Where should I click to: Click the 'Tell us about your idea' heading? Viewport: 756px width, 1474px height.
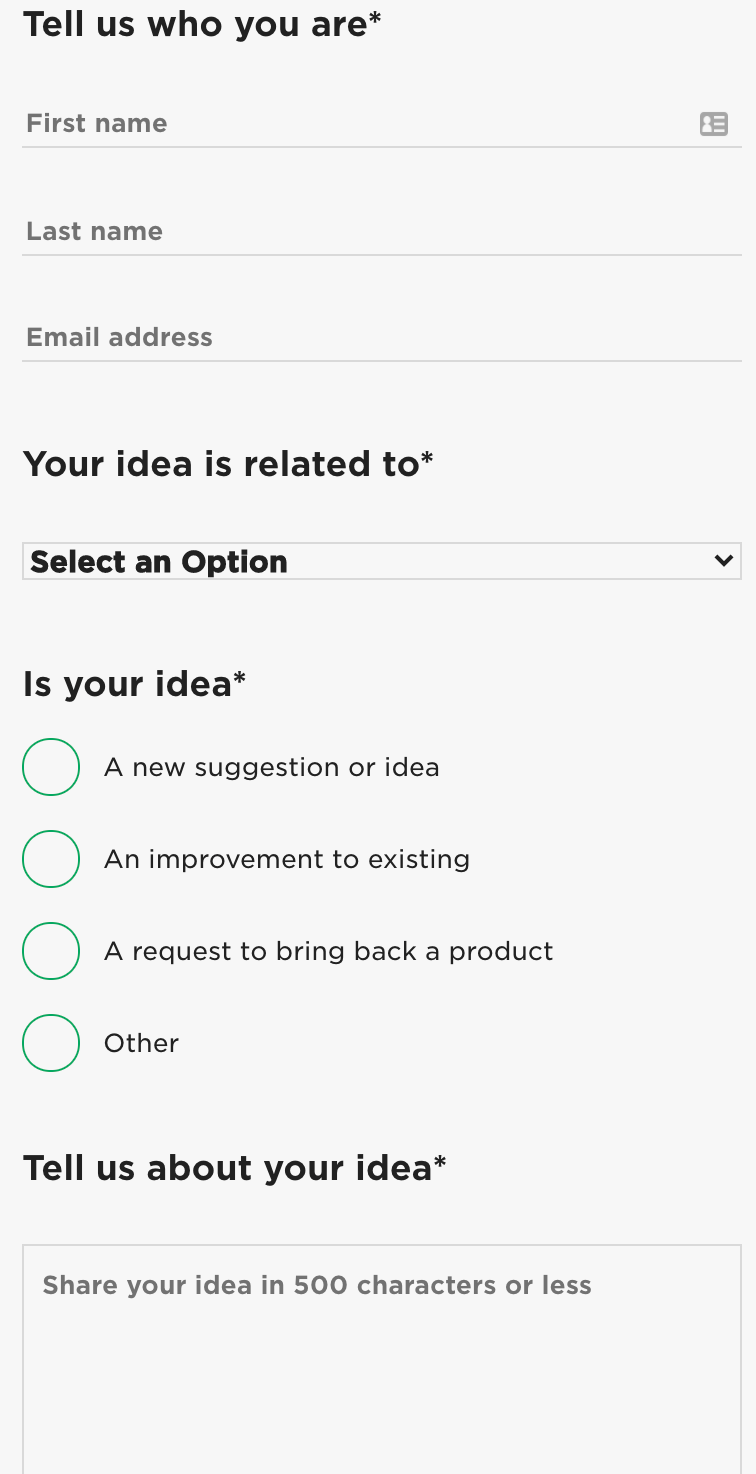click(234, 1168)
